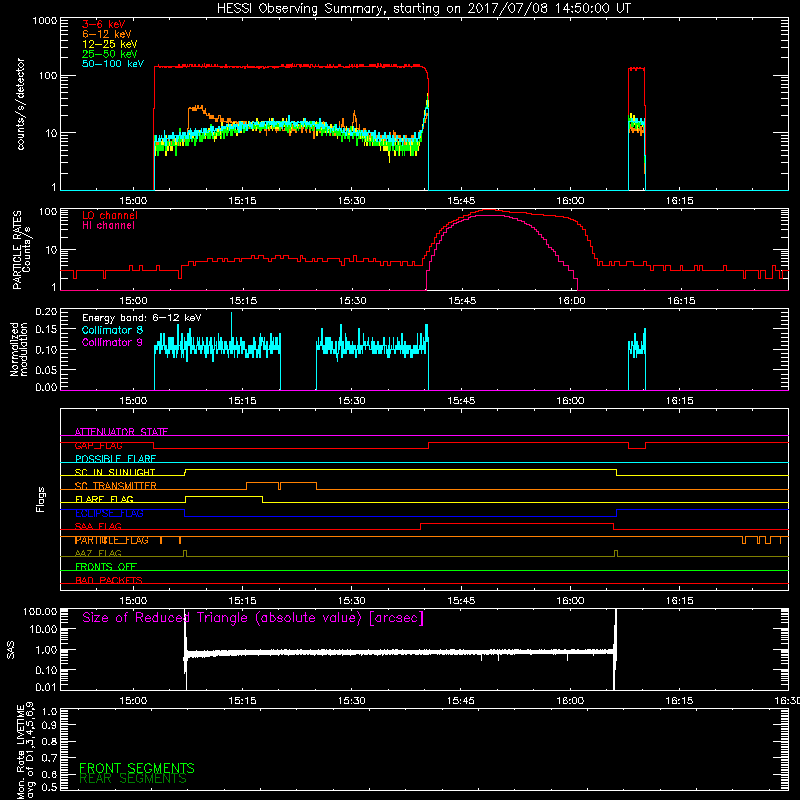Viewport: 800px width, 800px height.
Task: Click the BAD_PACKETS flag label
Action: [x=109, y=581]
